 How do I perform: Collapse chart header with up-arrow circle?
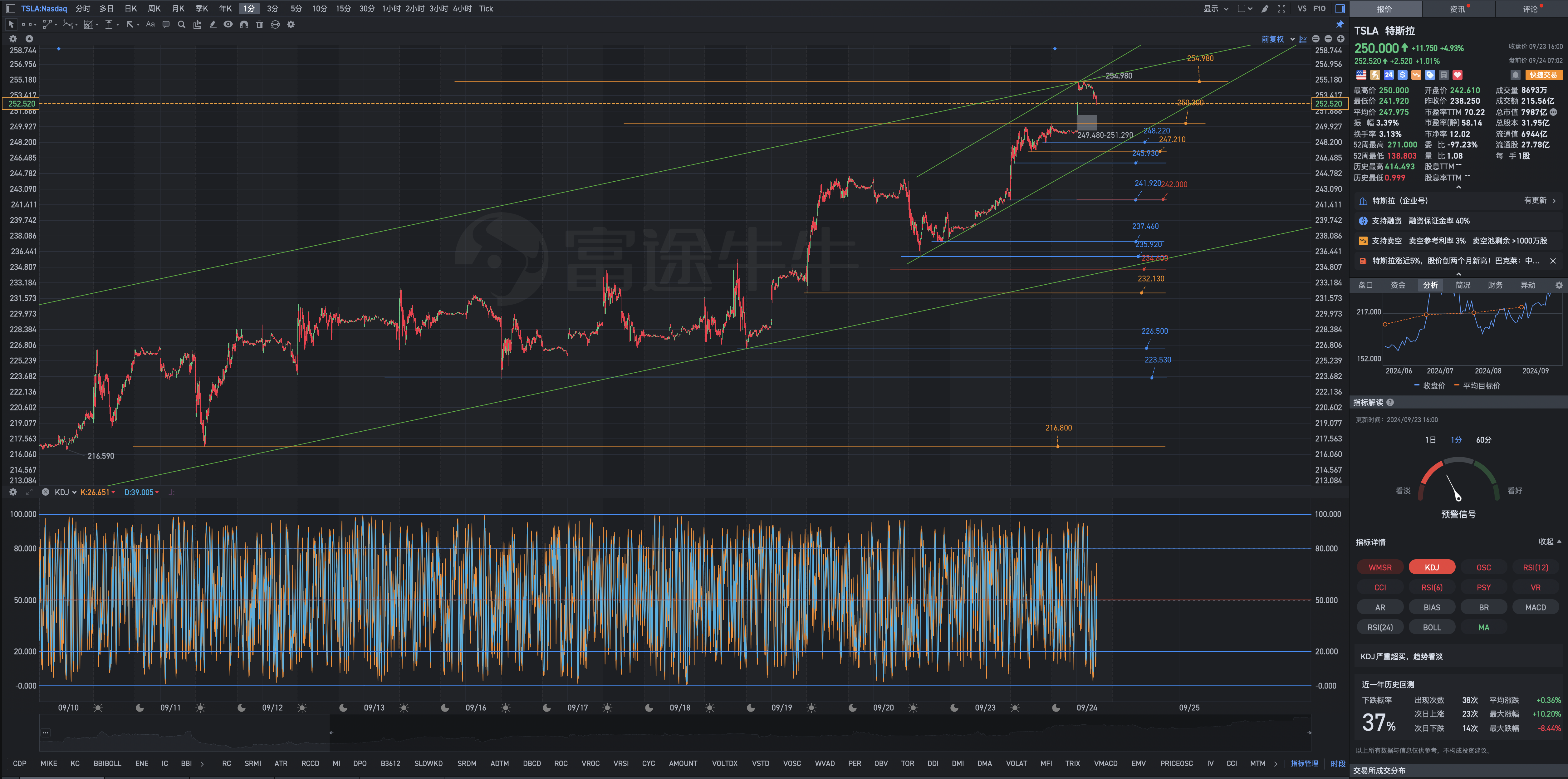pos(29,38)
